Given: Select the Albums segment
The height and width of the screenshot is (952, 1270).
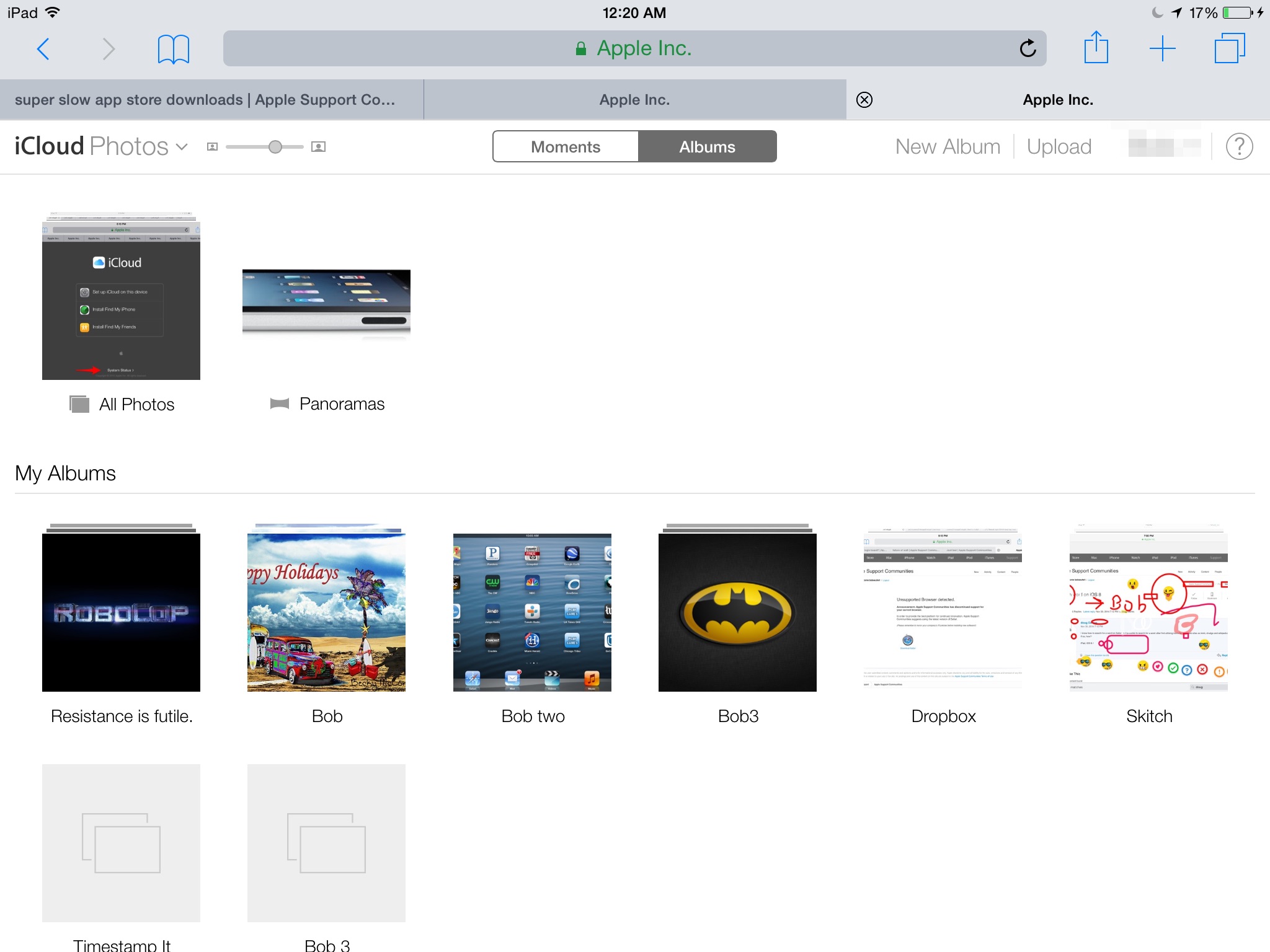Looking at the screenshot, I should [707, 147].
